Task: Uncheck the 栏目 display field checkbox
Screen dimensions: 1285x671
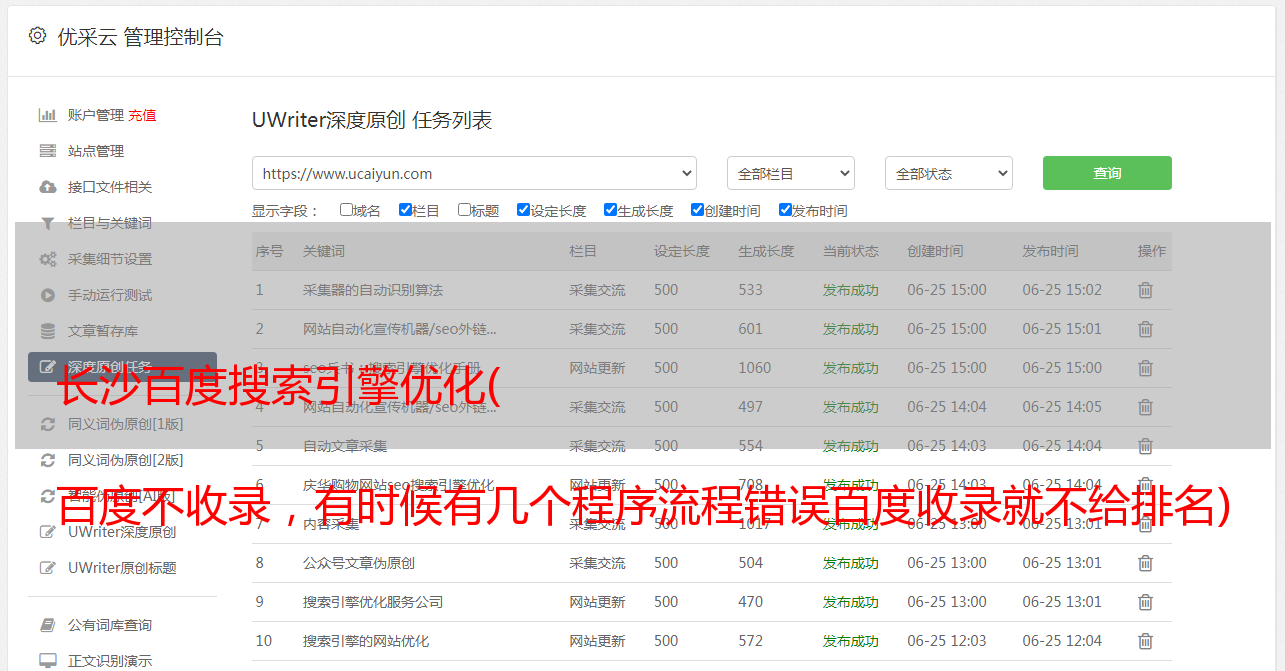Action: pos(405,210)
